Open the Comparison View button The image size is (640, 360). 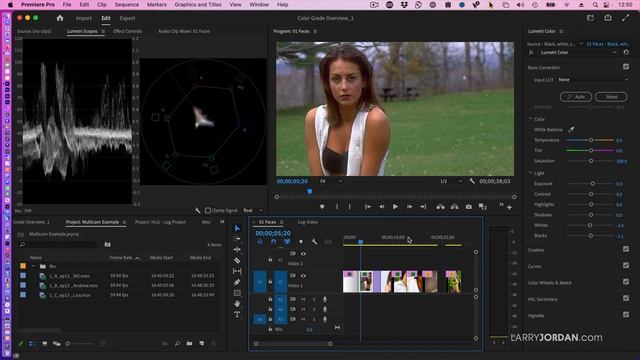click(x=482, y=207)
